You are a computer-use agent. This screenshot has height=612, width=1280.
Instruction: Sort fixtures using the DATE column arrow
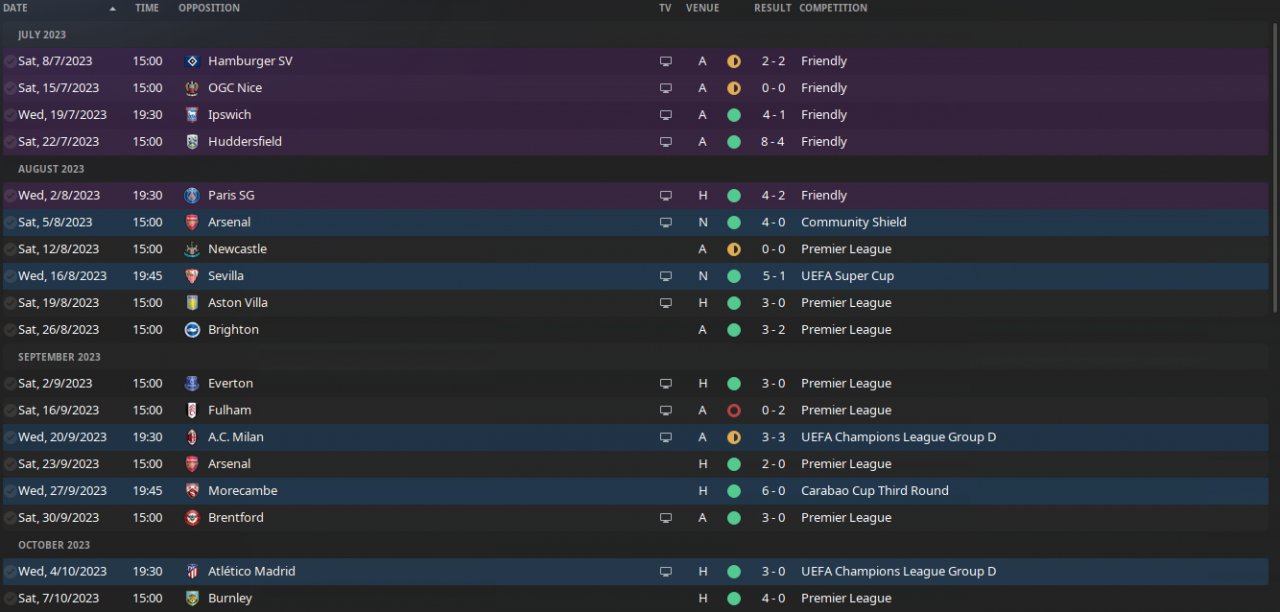click(x=112, y=8)
